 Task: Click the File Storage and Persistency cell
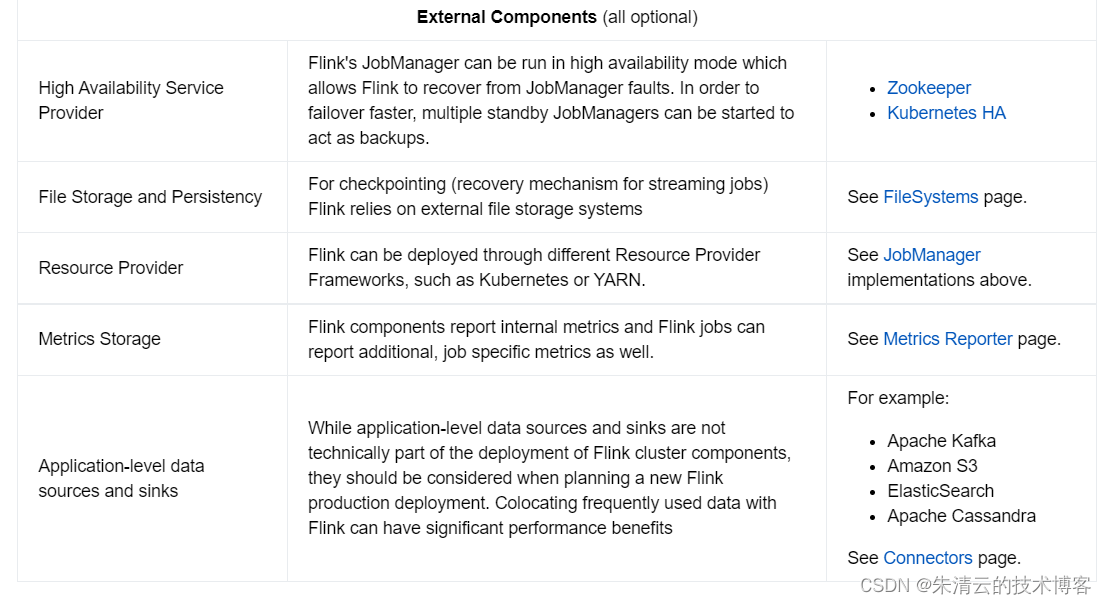[x=150, y=197]
